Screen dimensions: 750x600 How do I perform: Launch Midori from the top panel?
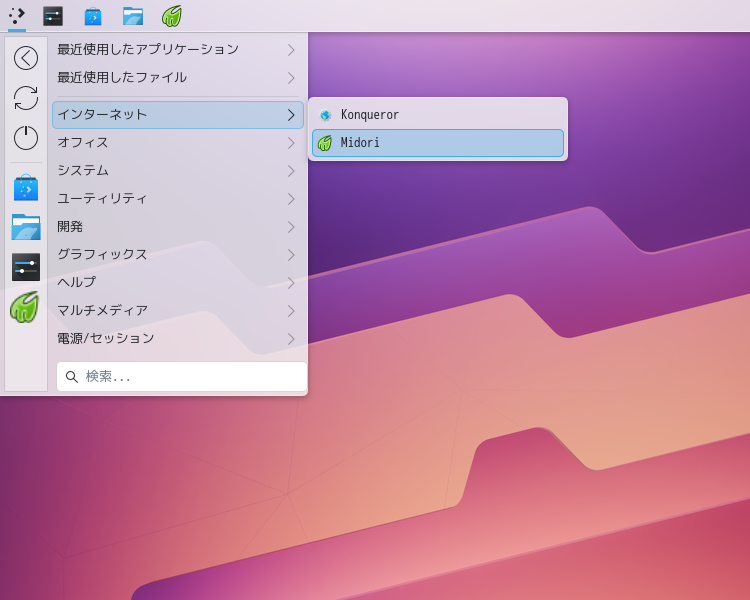[172, 16]
